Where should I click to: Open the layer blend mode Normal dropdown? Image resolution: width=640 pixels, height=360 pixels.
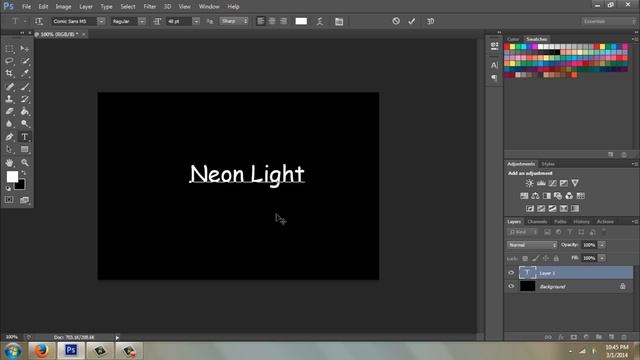coord(532,245)
